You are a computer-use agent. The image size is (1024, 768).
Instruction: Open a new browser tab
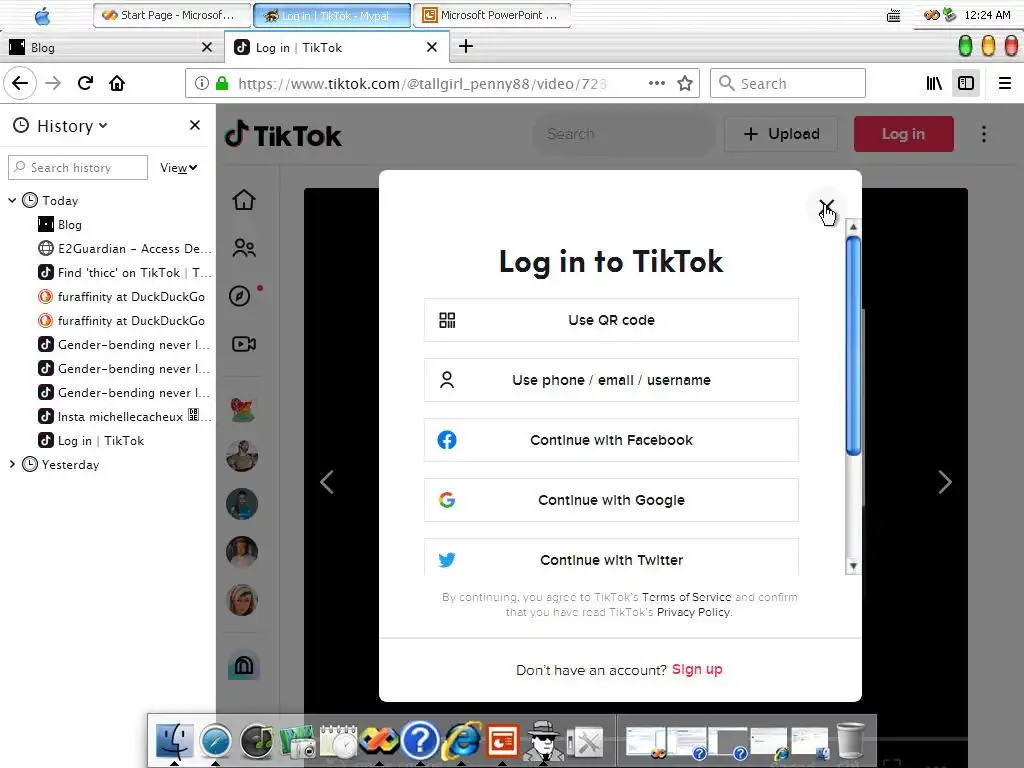tap(466, 46)
